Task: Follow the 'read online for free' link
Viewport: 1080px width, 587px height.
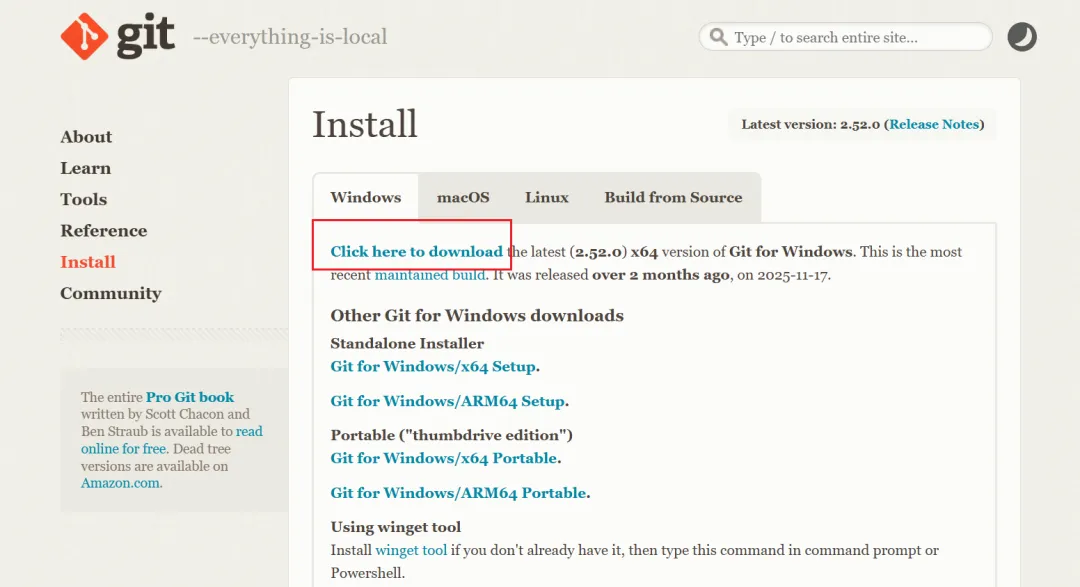Action: coord(172,440)
